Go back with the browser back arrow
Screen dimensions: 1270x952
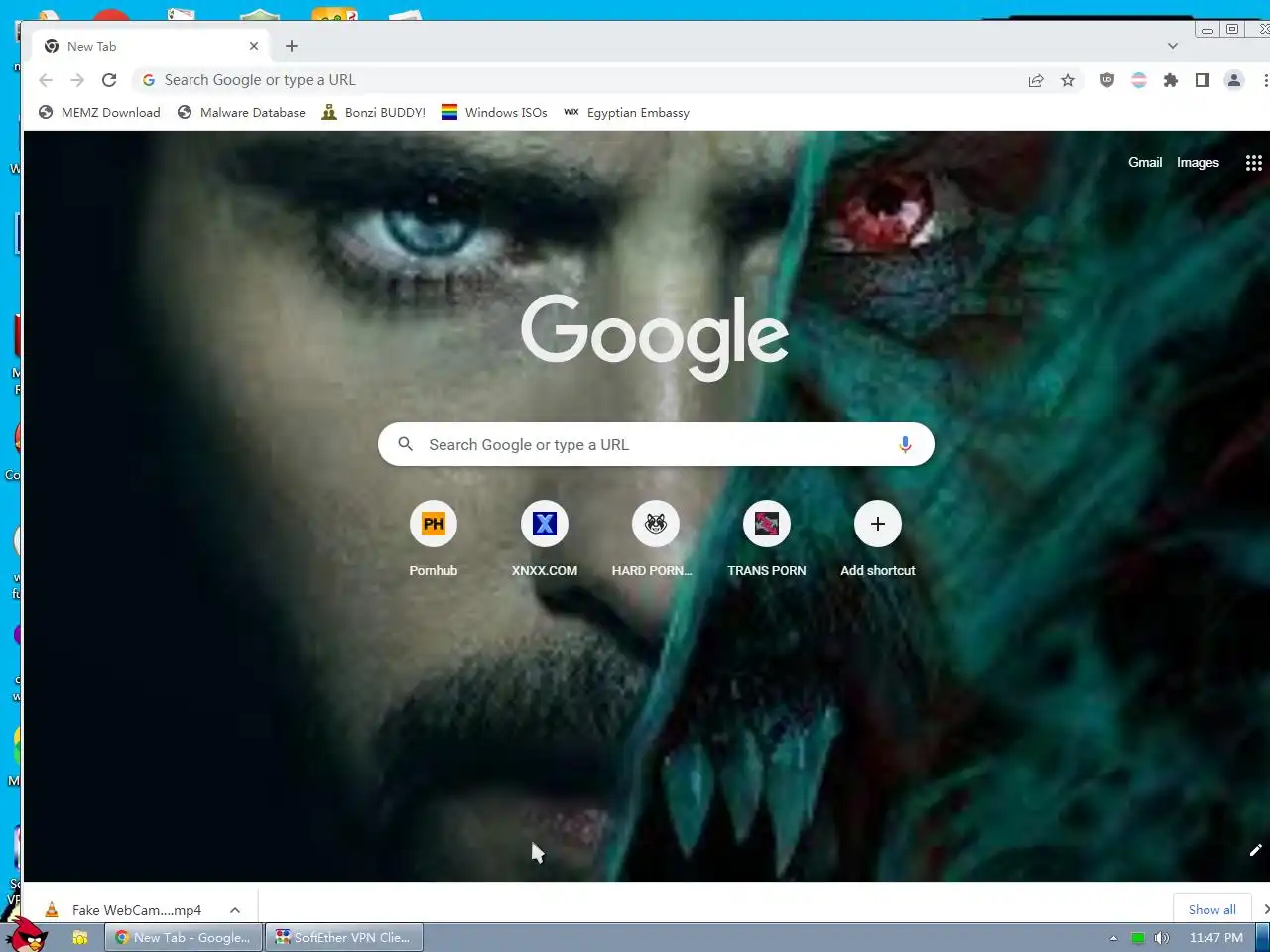point(46,80)
